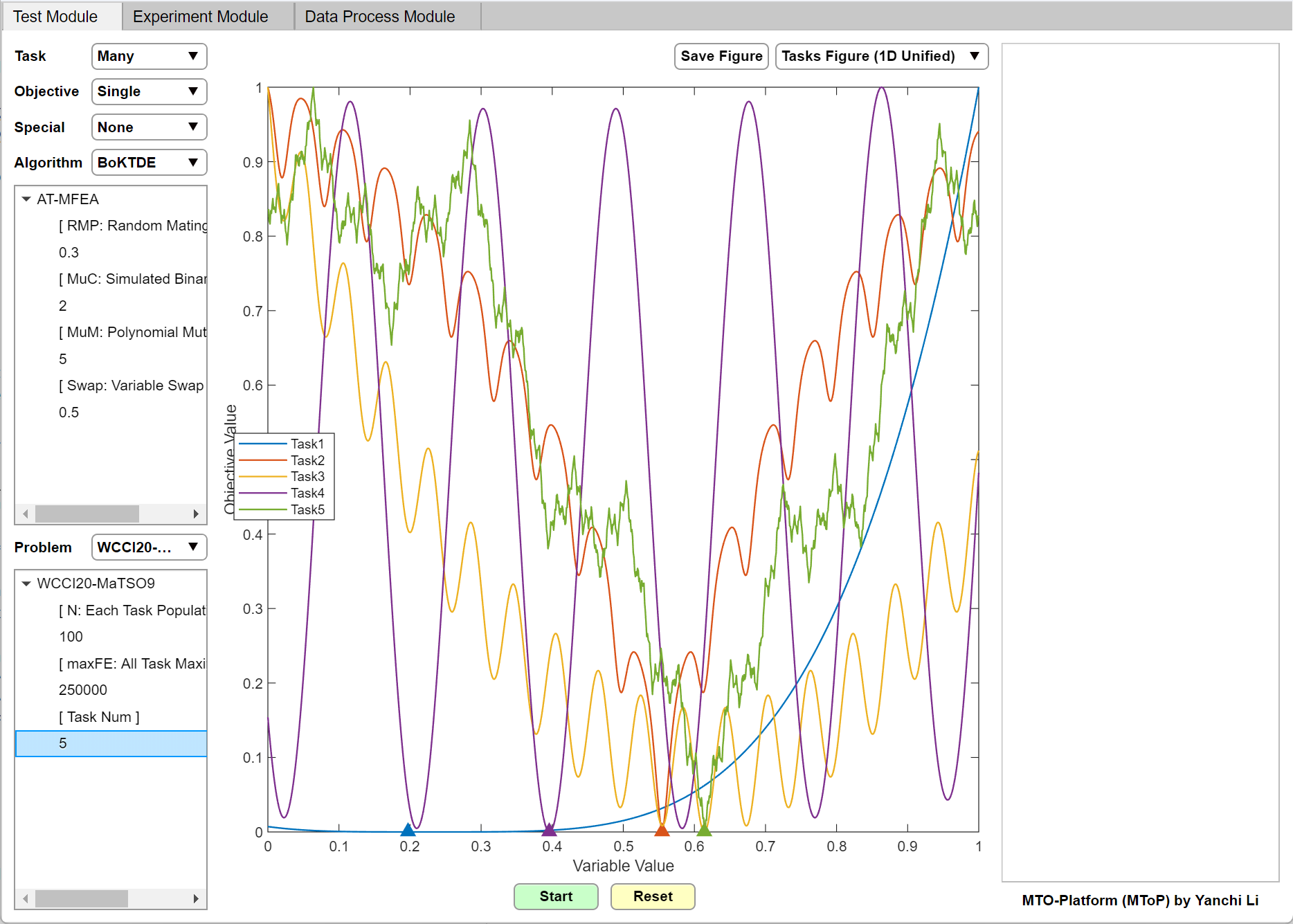
Task: Click the Variable Value axis label
Action: (623, 866)
